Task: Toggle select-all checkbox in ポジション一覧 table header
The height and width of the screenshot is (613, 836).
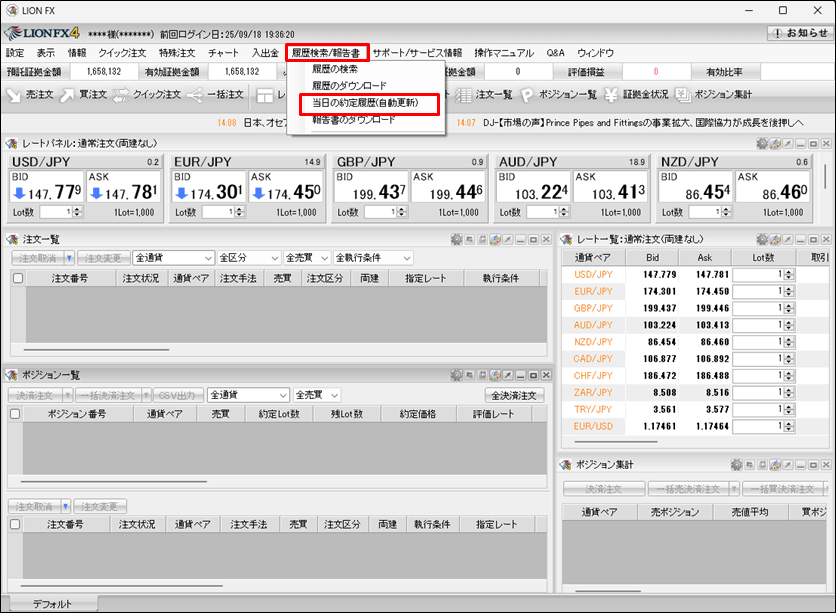Action: point(15,413)
